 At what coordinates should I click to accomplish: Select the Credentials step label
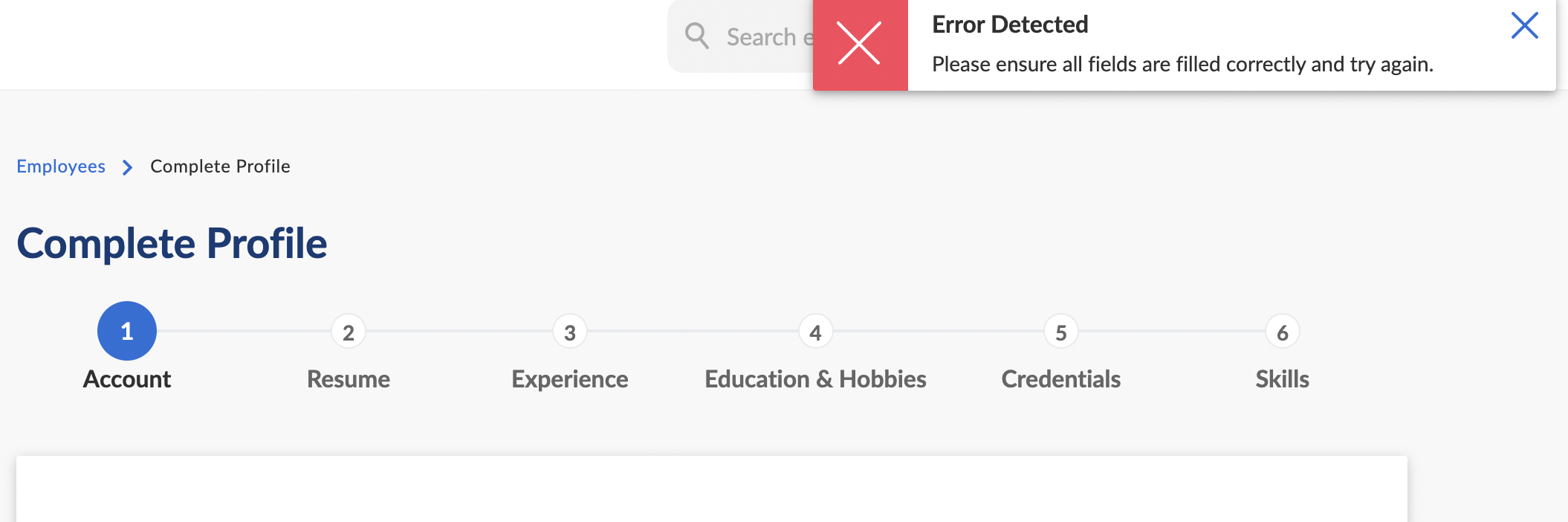(x=1061, y=379)
